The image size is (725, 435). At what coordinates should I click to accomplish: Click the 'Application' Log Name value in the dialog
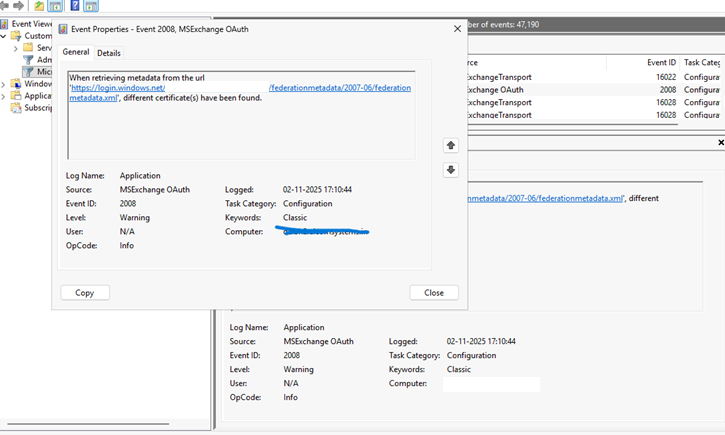coord(140,176)
